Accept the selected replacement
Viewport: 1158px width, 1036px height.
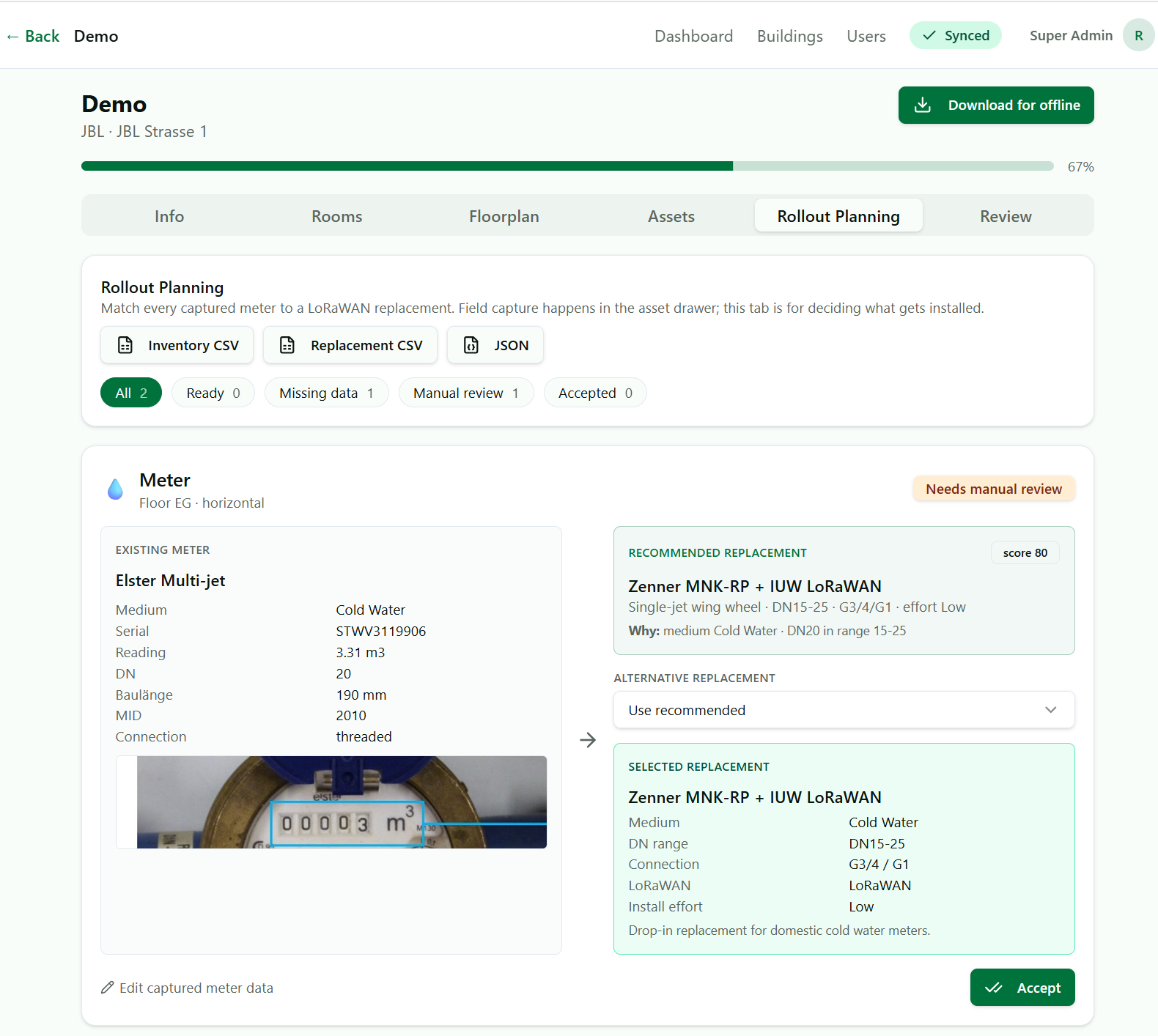click(x=1022, y=988)
